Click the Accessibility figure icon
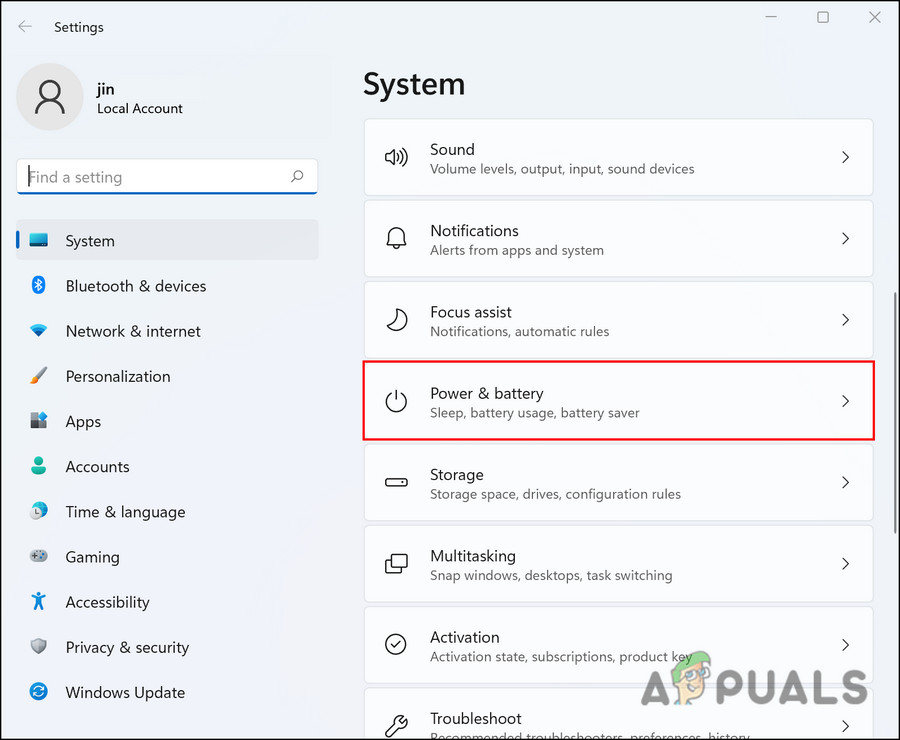 pyautogui.click(x=39, y=602)
